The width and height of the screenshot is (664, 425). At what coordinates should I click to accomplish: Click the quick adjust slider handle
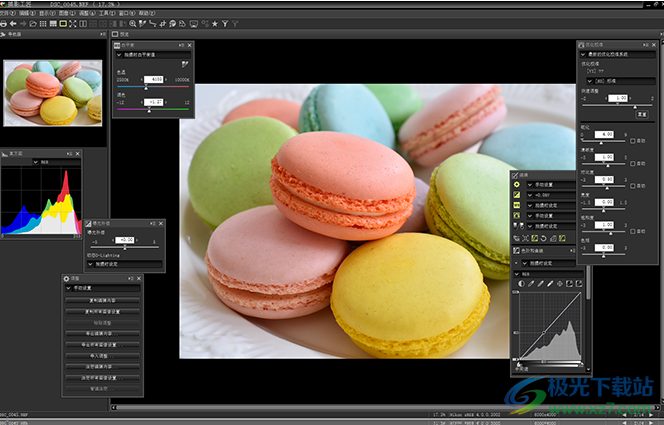pos(635,106)
